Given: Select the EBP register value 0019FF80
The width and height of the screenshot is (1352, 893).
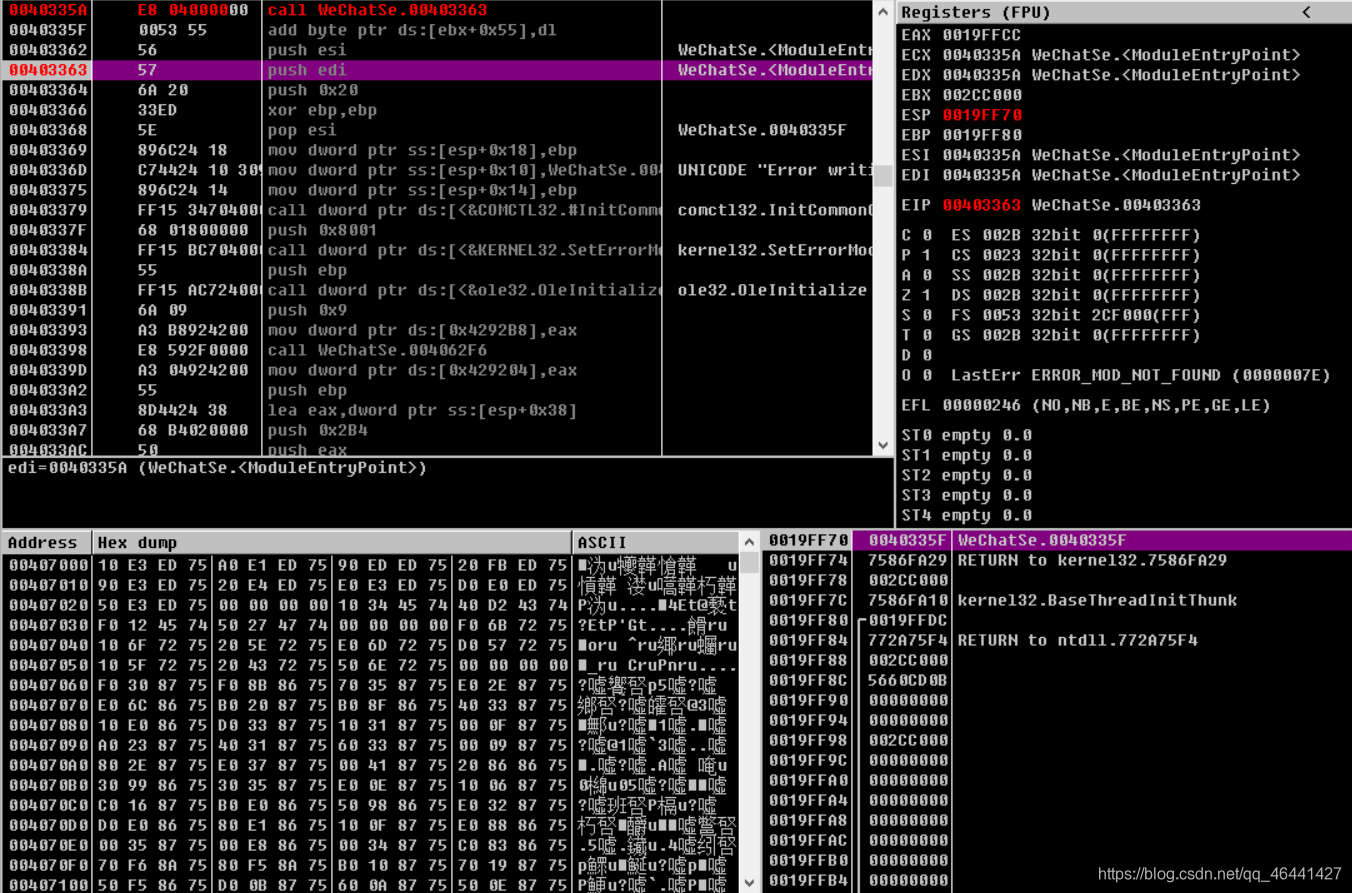Looking at the screenshot, I should [x=982, y=135].
